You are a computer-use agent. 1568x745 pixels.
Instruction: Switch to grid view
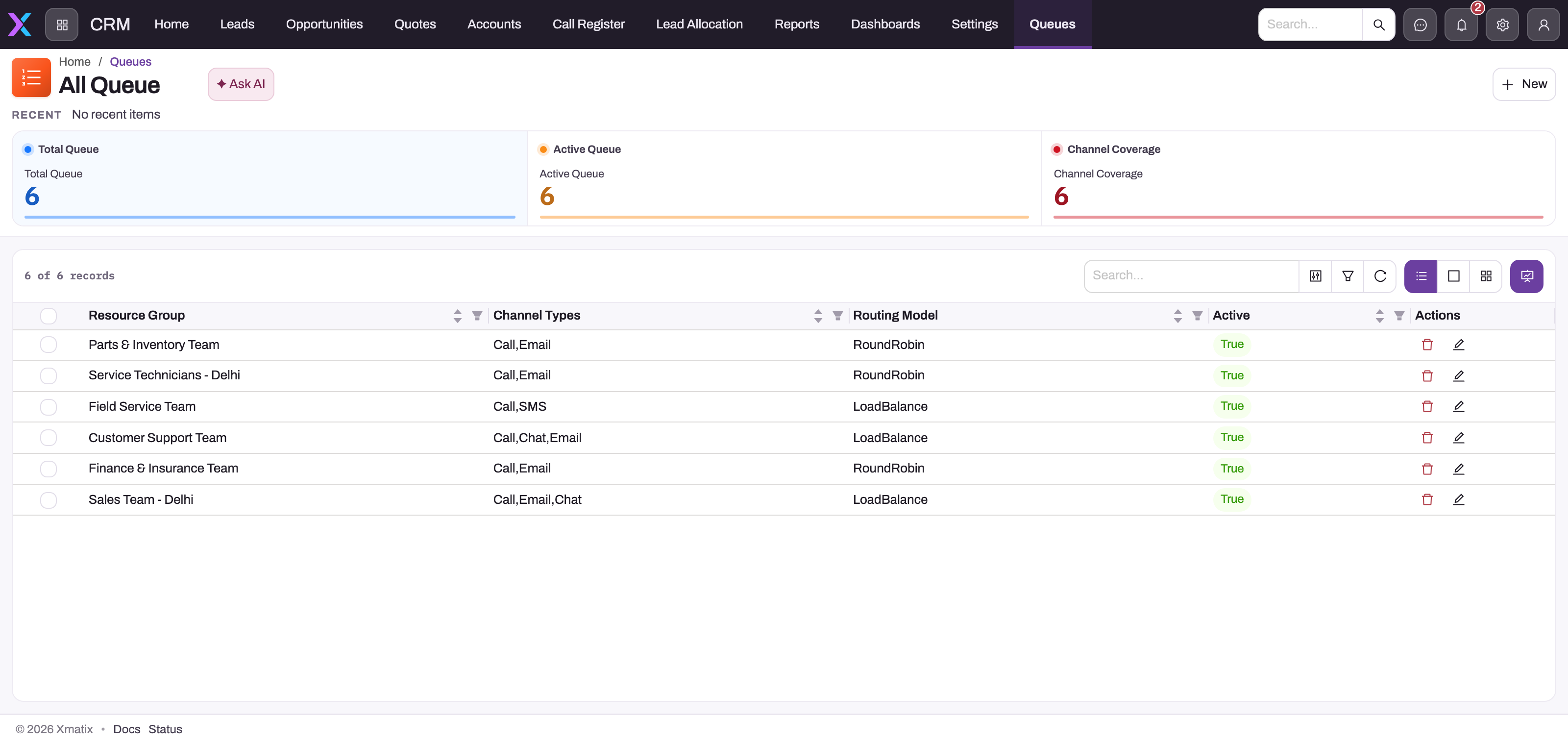click(1486, 276)
